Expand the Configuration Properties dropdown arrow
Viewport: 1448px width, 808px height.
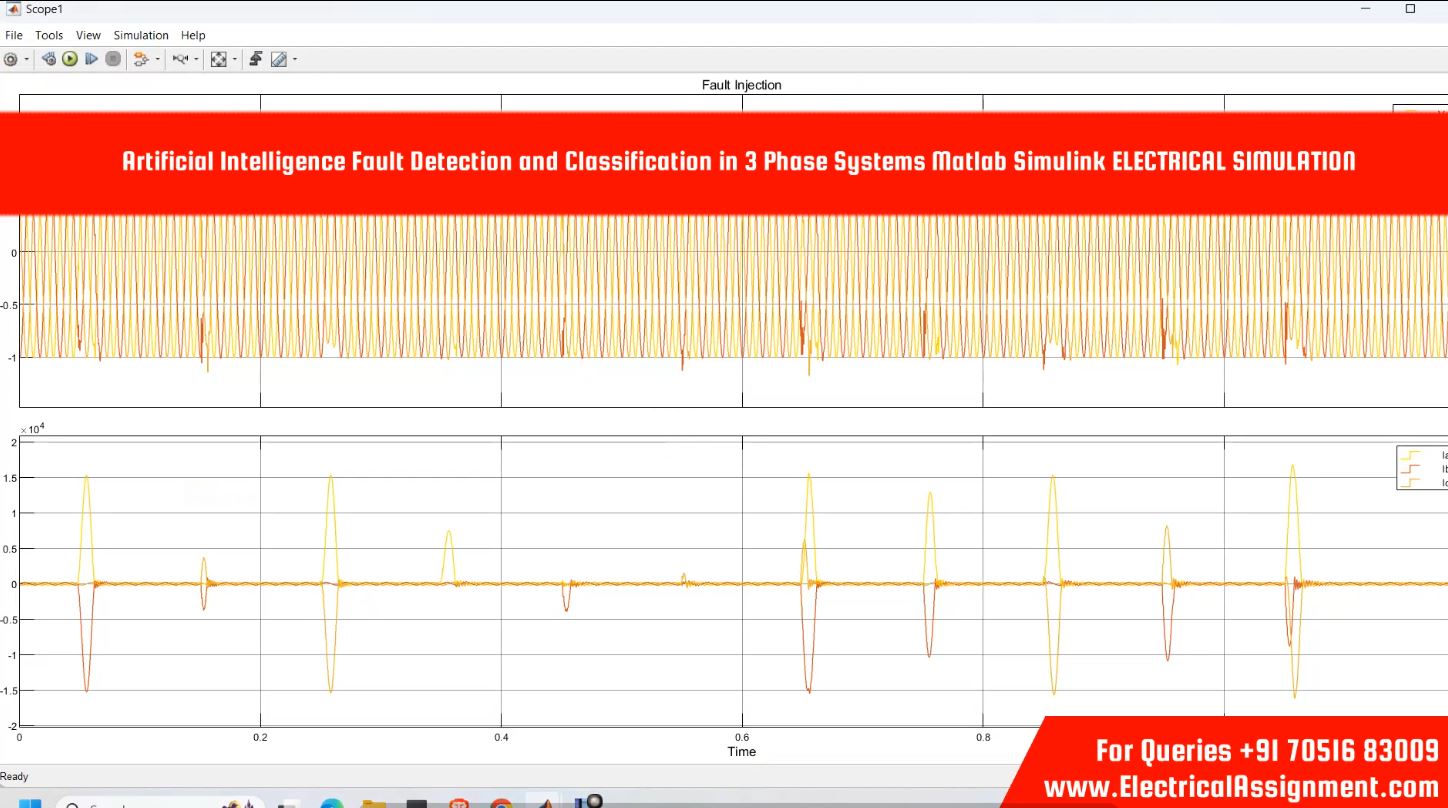click(x=27, y=59)
